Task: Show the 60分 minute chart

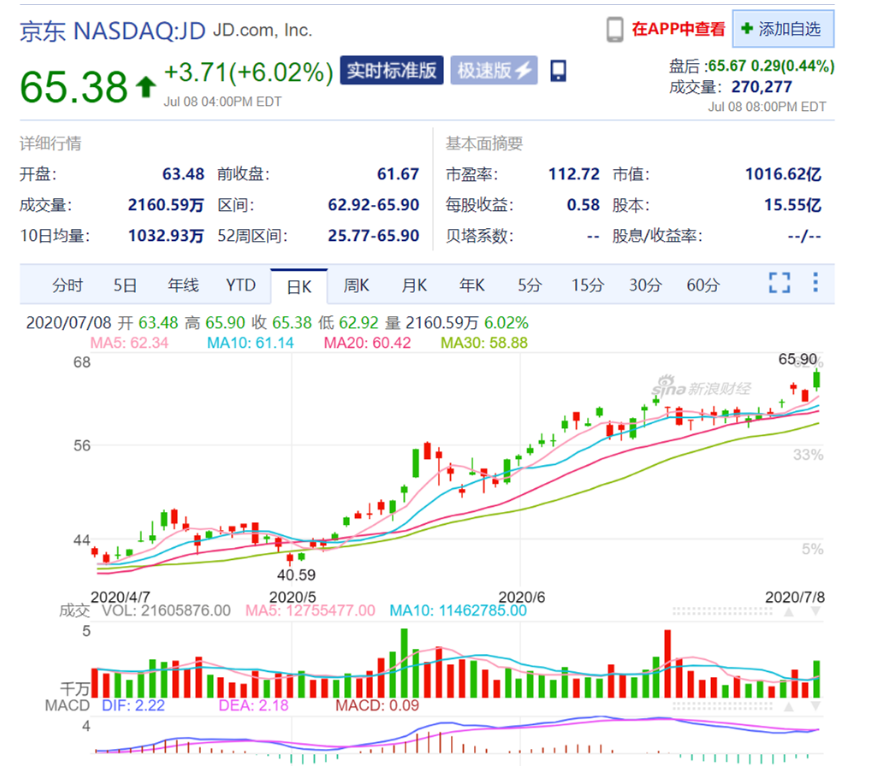Action: tap(703, 285)
